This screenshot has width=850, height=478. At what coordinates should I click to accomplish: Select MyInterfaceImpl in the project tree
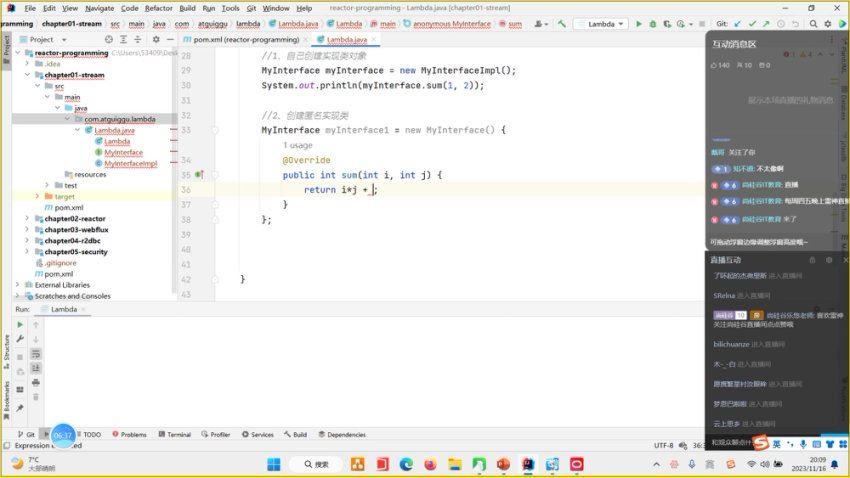[131, 164]
